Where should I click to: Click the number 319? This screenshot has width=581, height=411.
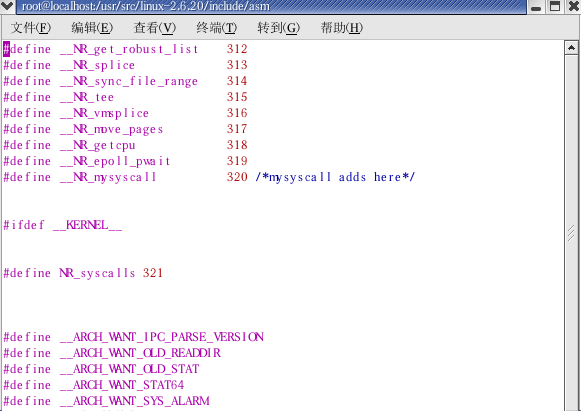[x=237, y=160]
